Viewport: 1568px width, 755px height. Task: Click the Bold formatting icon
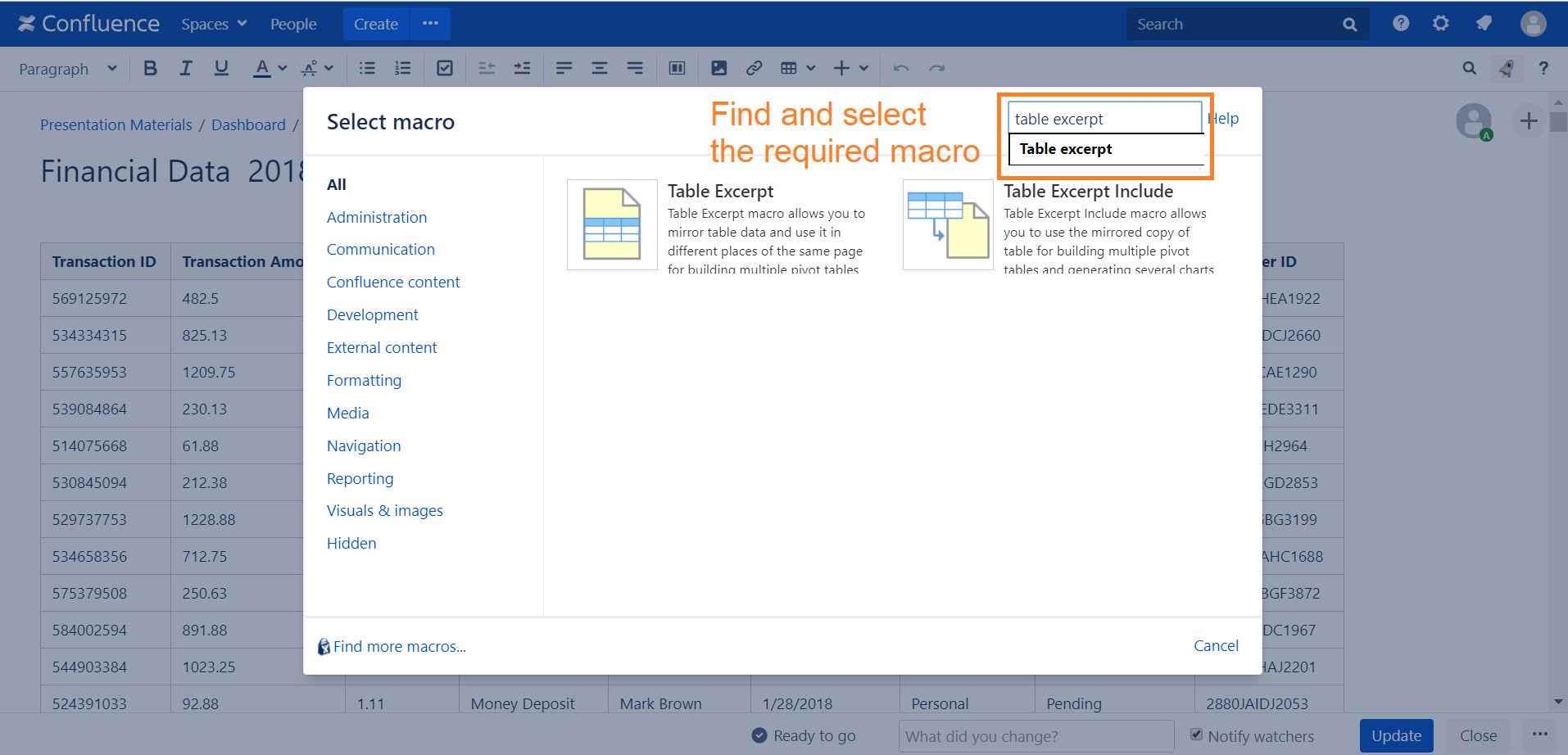[x=150, y=69]
